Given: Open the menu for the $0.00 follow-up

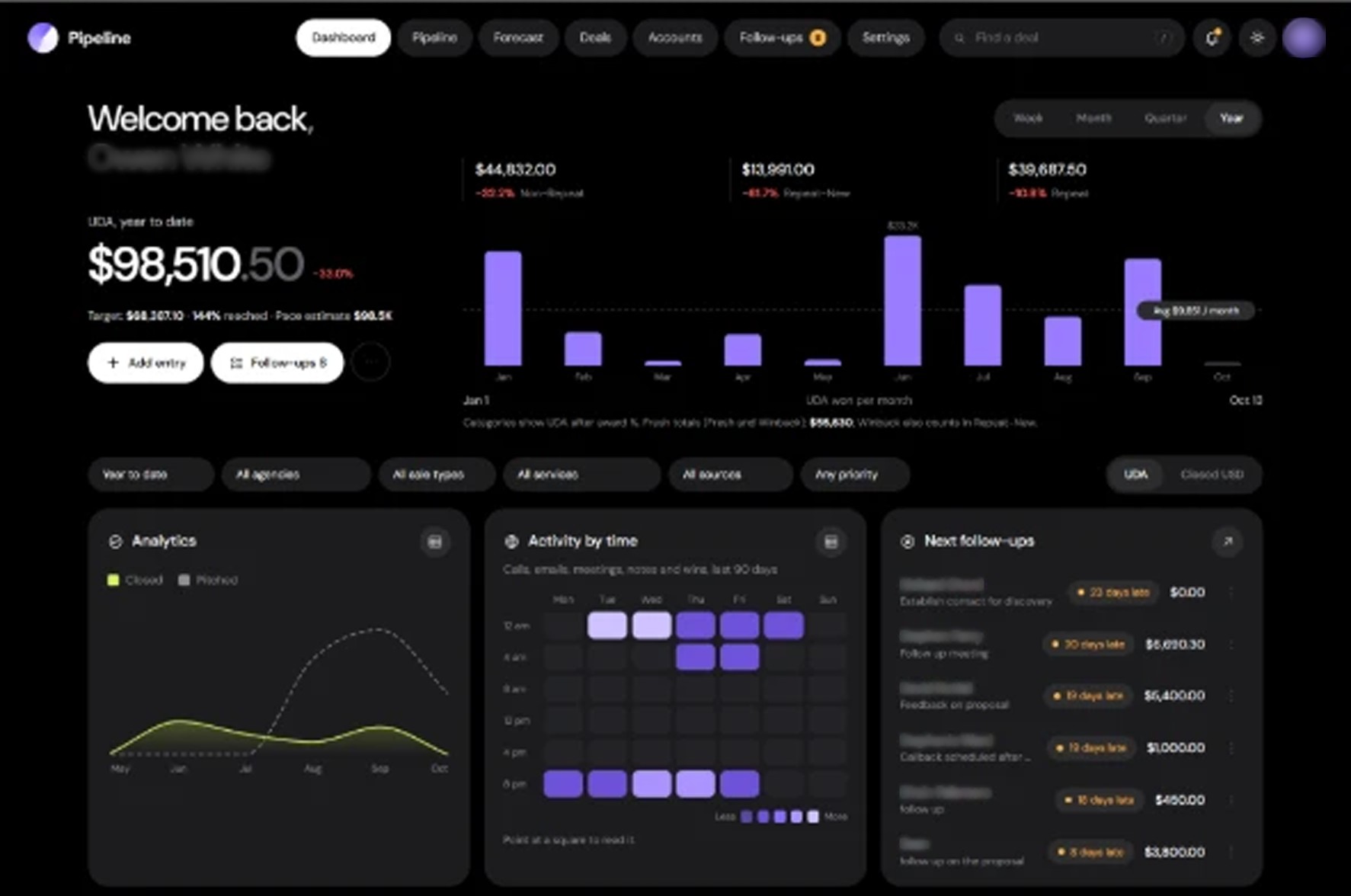Looking at the screenshot, I should tap(1231, 592).
